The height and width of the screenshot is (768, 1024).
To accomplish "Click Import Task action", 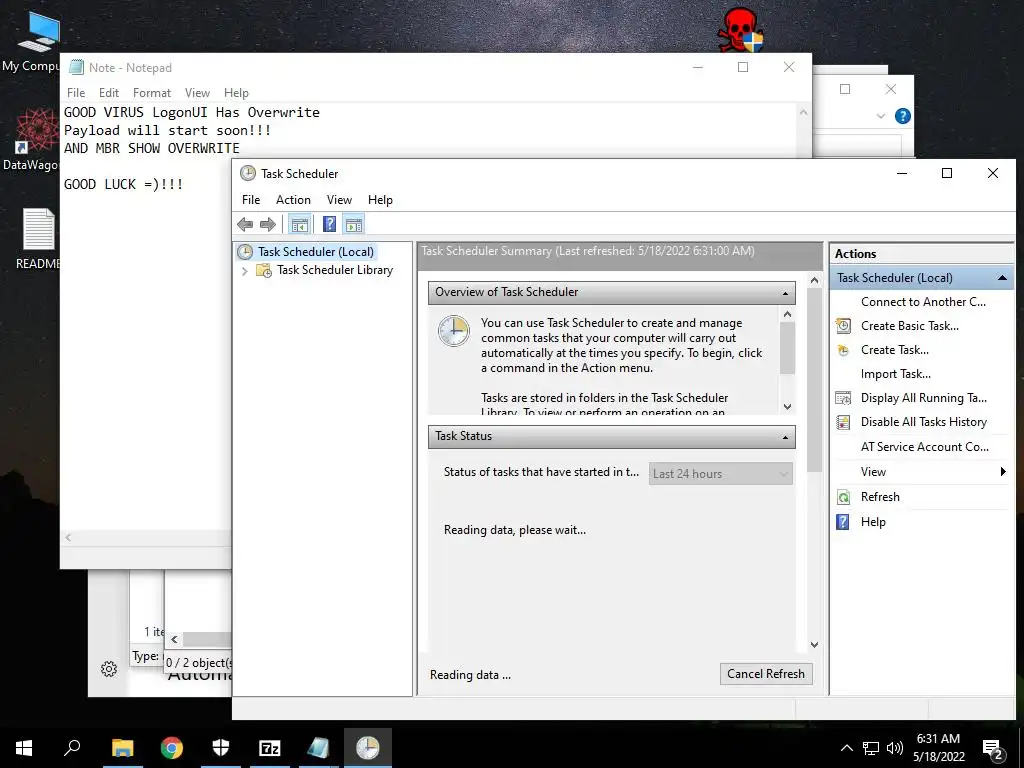I will coord(895,374).
